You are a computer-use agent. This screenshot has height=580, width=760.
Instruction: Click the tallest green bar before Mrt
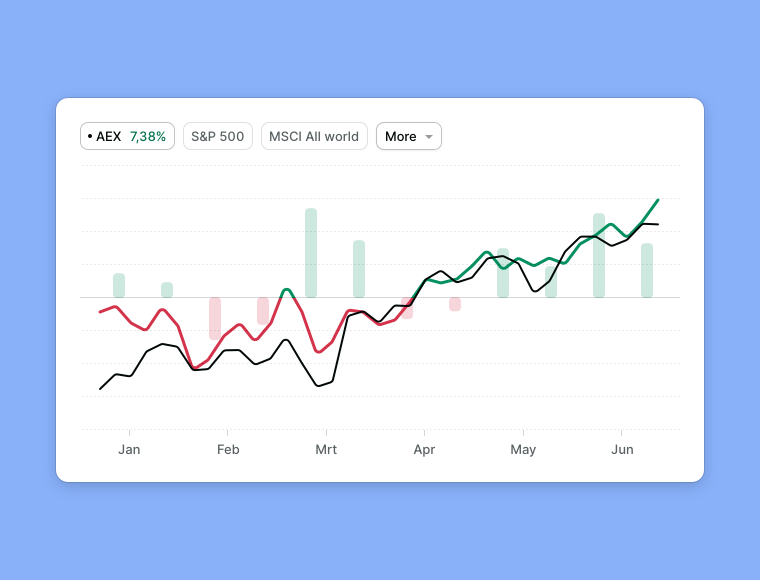(x=311, y=252)
